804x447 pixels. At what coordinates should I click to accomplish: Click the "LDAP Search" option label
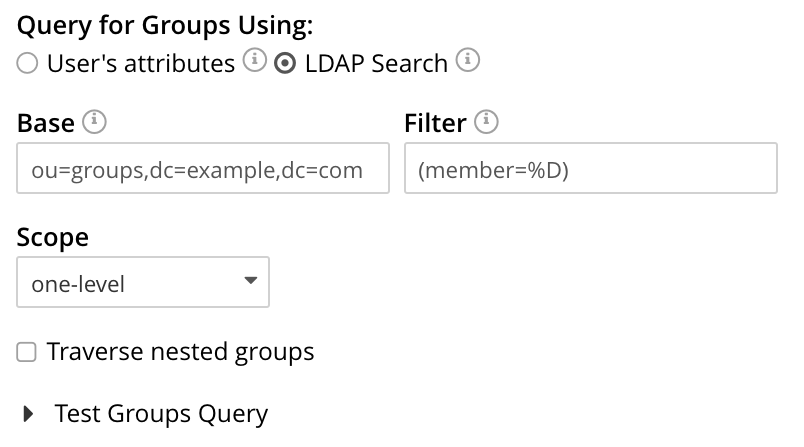[x=374, y=64]
